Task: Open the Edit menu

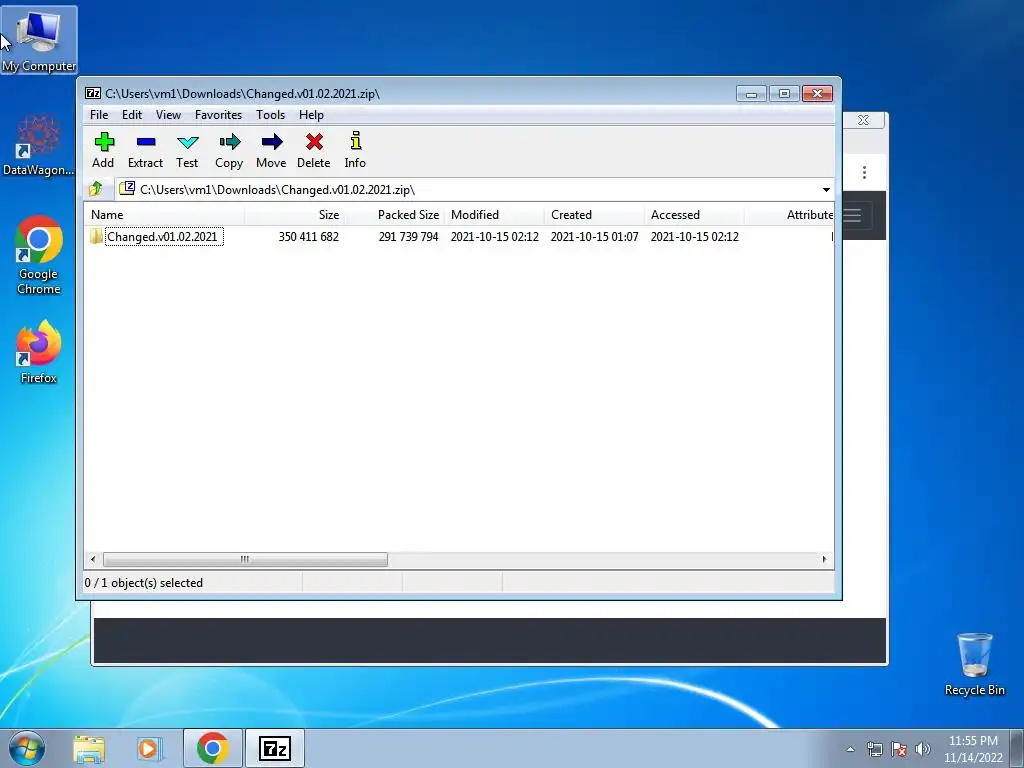Action: (x=132, y=115)
